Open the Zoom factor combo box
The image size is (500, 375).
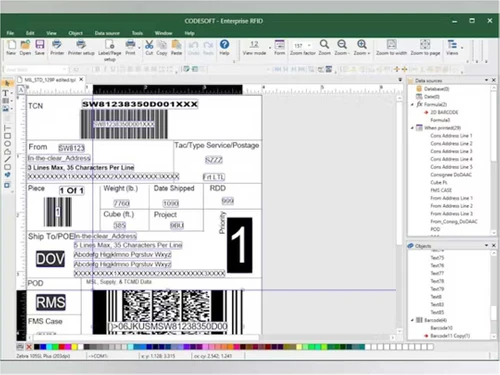302,45
